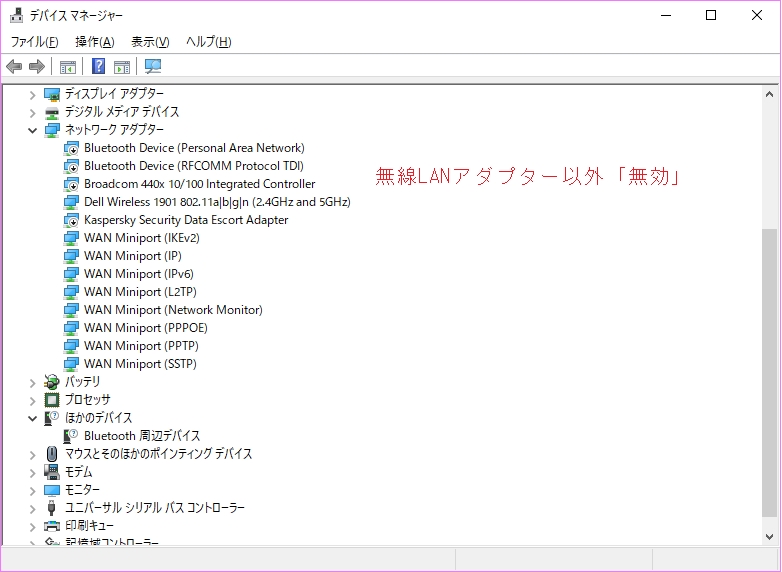Click the Network Adapters category icon
This screenshot has height=572, width=782.
click(x=52, y=130)
